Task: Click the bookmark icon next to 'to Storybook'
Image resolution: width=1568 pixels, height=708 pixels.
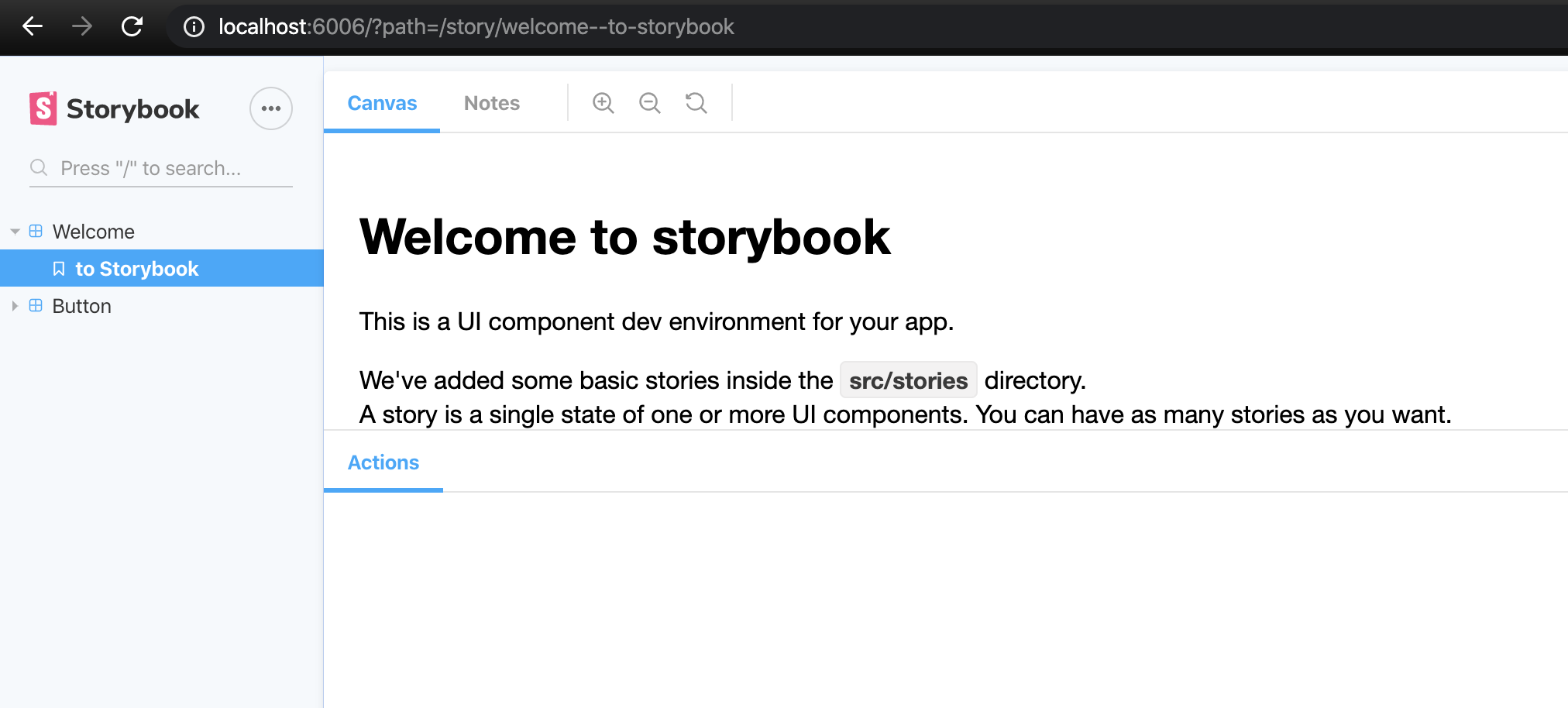Action: [x=60, y=268]
